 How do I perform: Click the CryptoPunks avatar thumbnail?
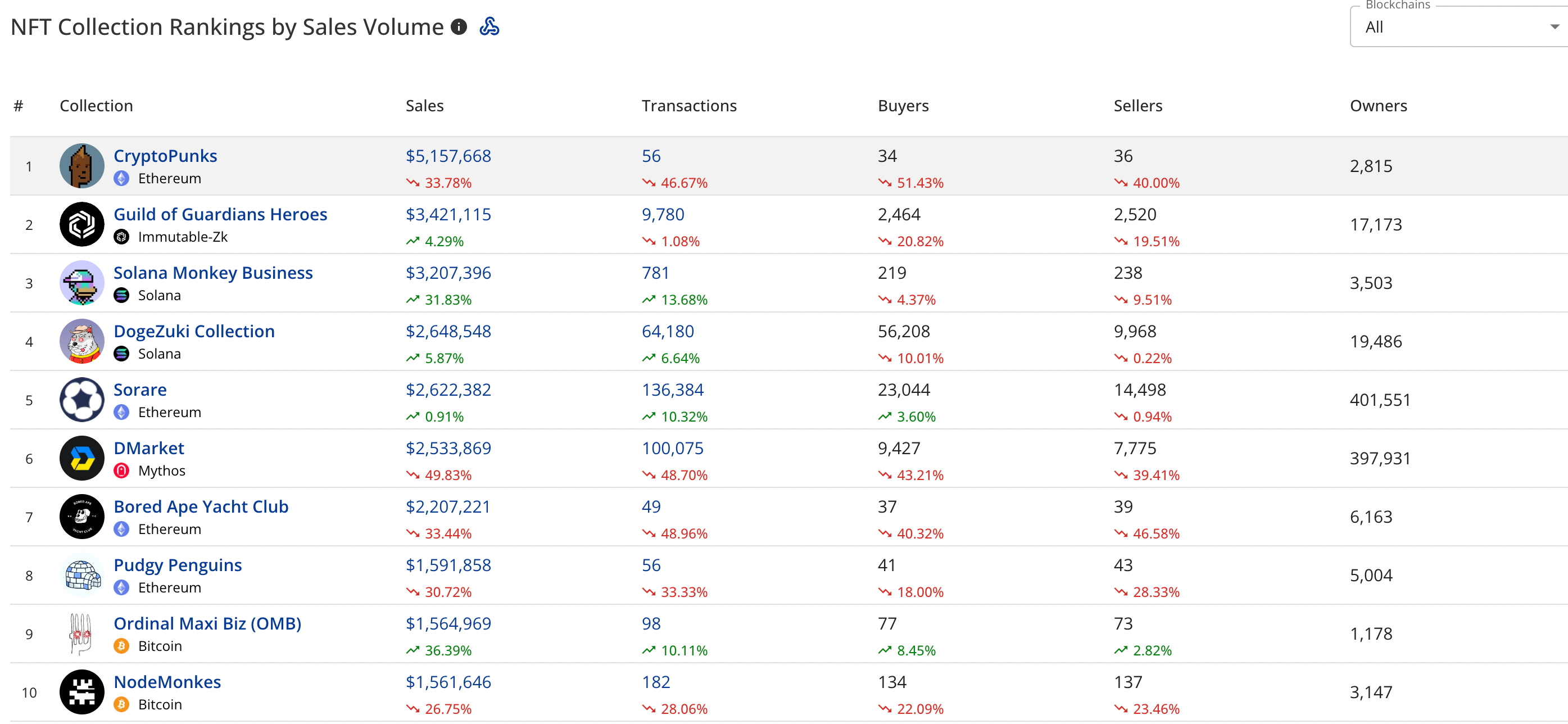[81, 166]
